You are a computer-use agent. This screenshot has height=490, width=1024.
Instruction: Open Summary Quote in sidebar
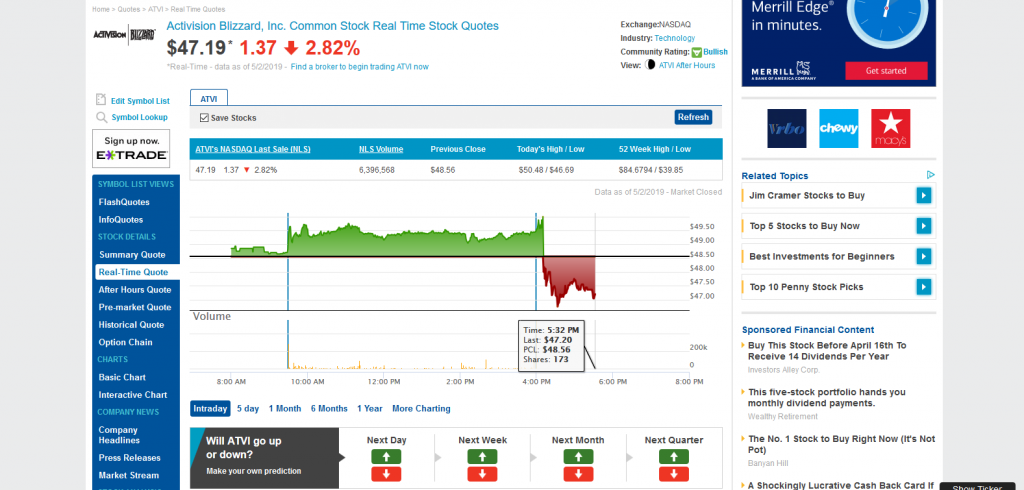(x=132, y=255)
